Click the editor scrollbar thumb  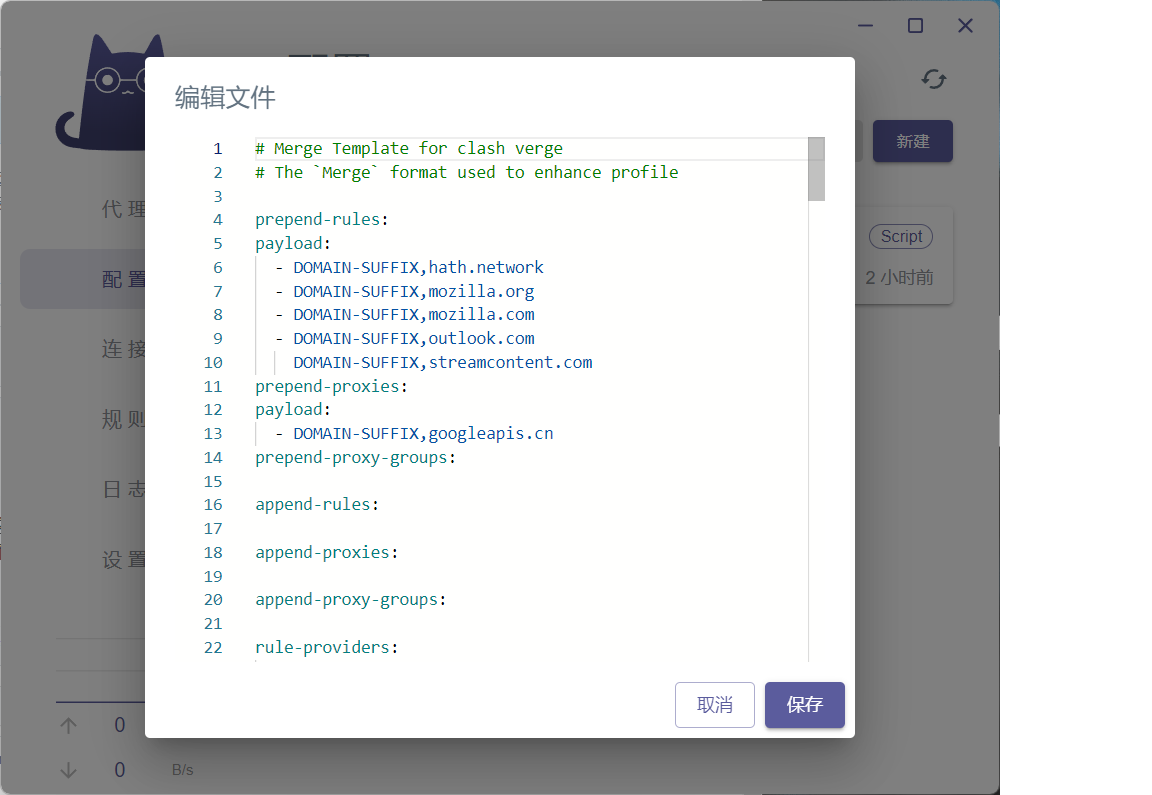pos(818,170)
